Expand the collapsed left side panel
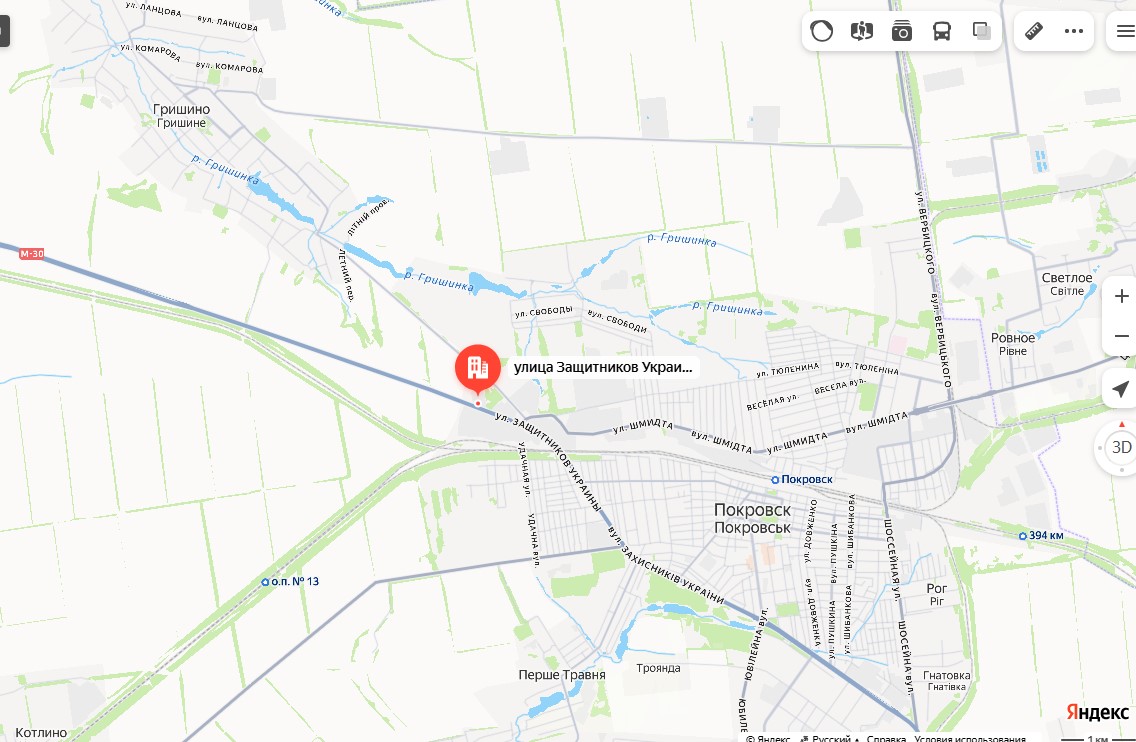Screen dimensions: 1136x742 pos(4,31)
